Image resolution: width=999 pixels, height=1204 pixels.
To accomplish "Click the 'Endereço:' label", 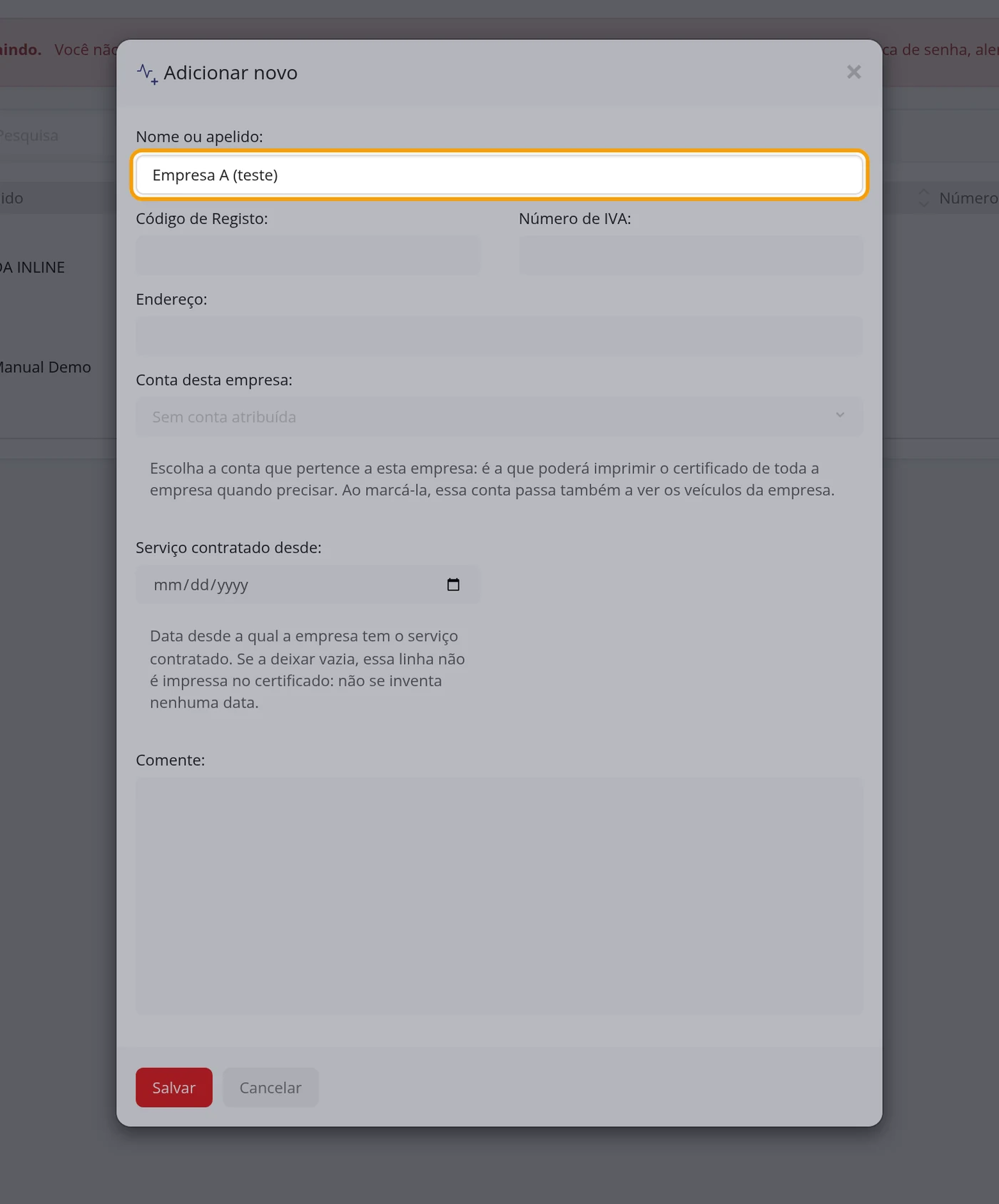I will tap(171, 300).
